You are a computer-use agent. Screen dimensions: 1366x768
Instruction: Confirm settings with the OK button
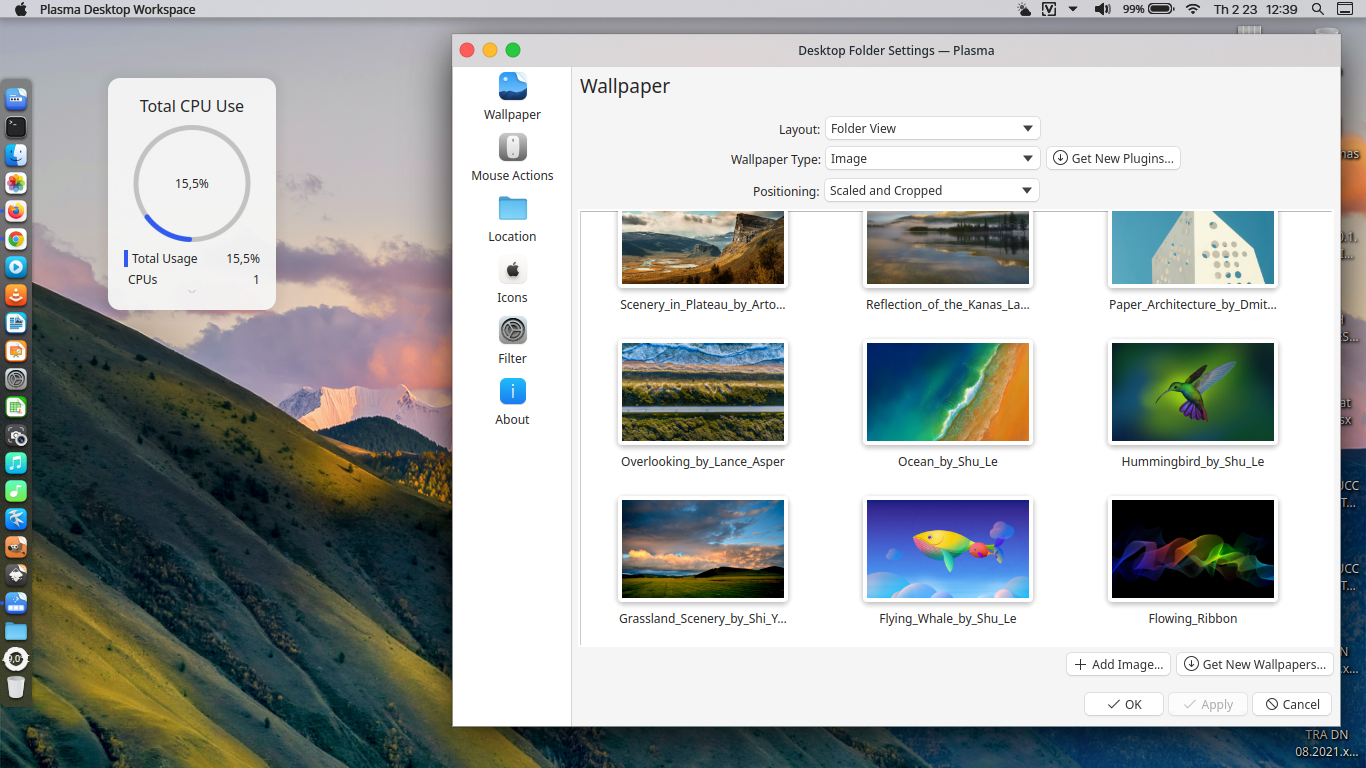tap(1124, 704)
